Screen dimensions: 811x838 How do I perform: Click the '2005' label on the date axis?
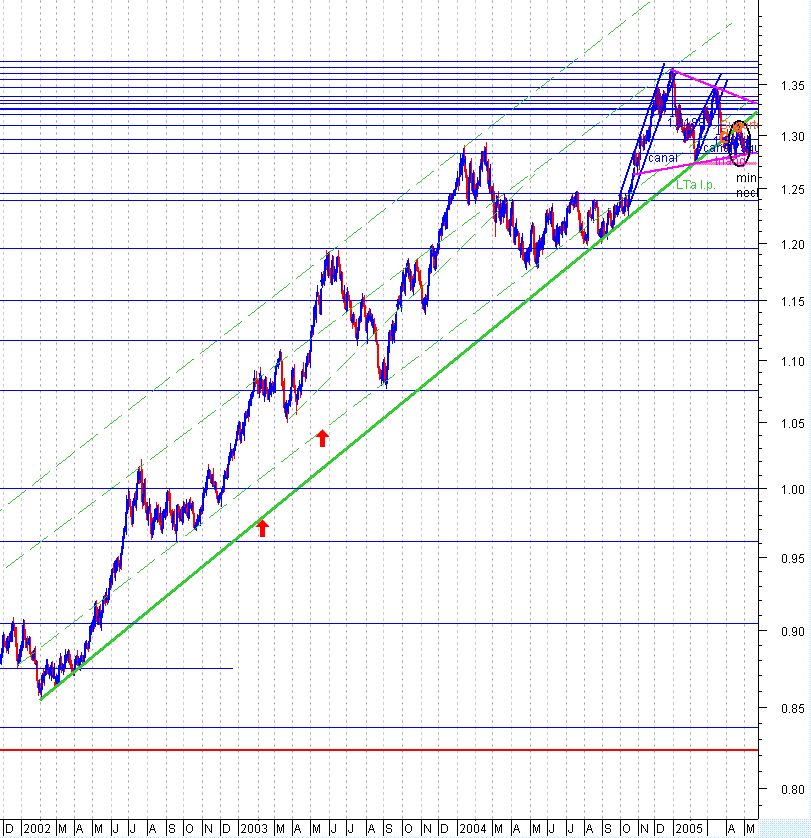[x=690, y=830]
